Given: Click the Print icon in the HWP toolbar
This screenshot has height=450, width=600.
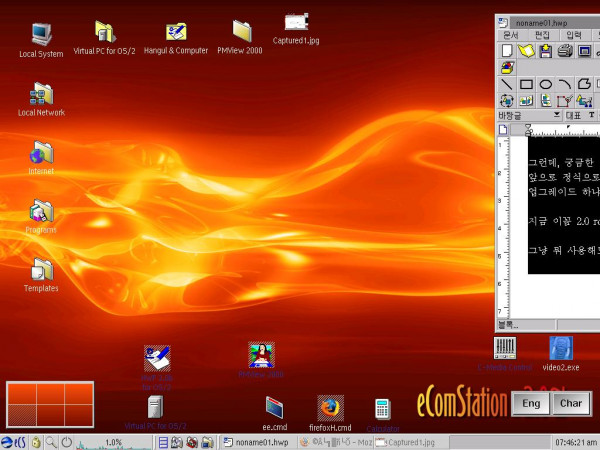Looking at the screenshot, I should [564, 50].
